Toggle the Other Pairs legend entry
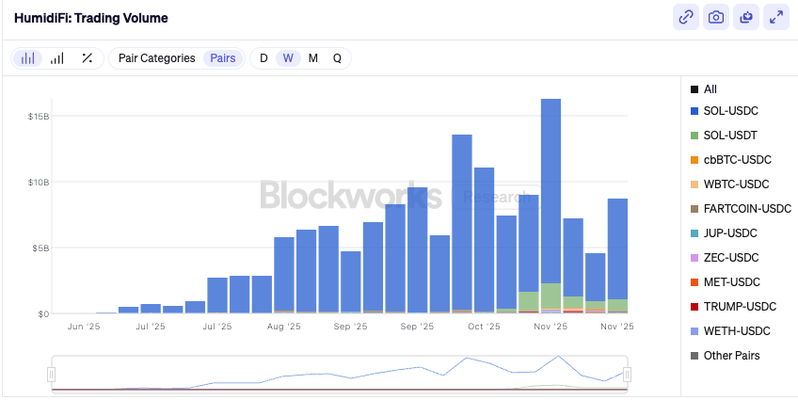Screen dimensions: 798x400 731,355
